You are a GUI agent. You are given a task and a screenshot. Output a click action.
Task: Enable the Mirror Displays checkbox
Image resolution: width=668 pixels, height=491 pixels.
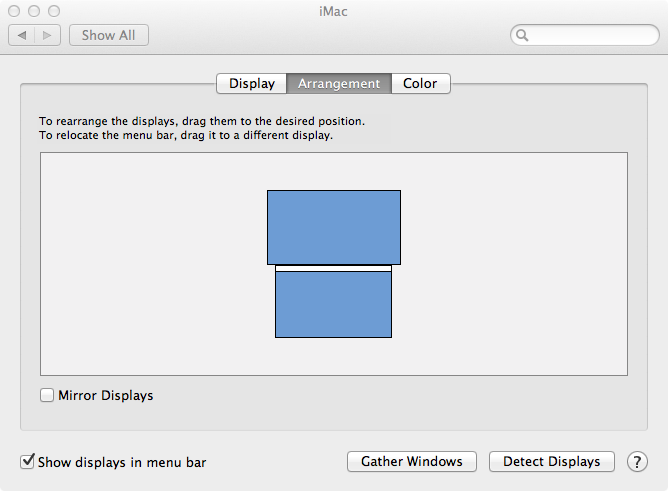click(x=47, y=395)
